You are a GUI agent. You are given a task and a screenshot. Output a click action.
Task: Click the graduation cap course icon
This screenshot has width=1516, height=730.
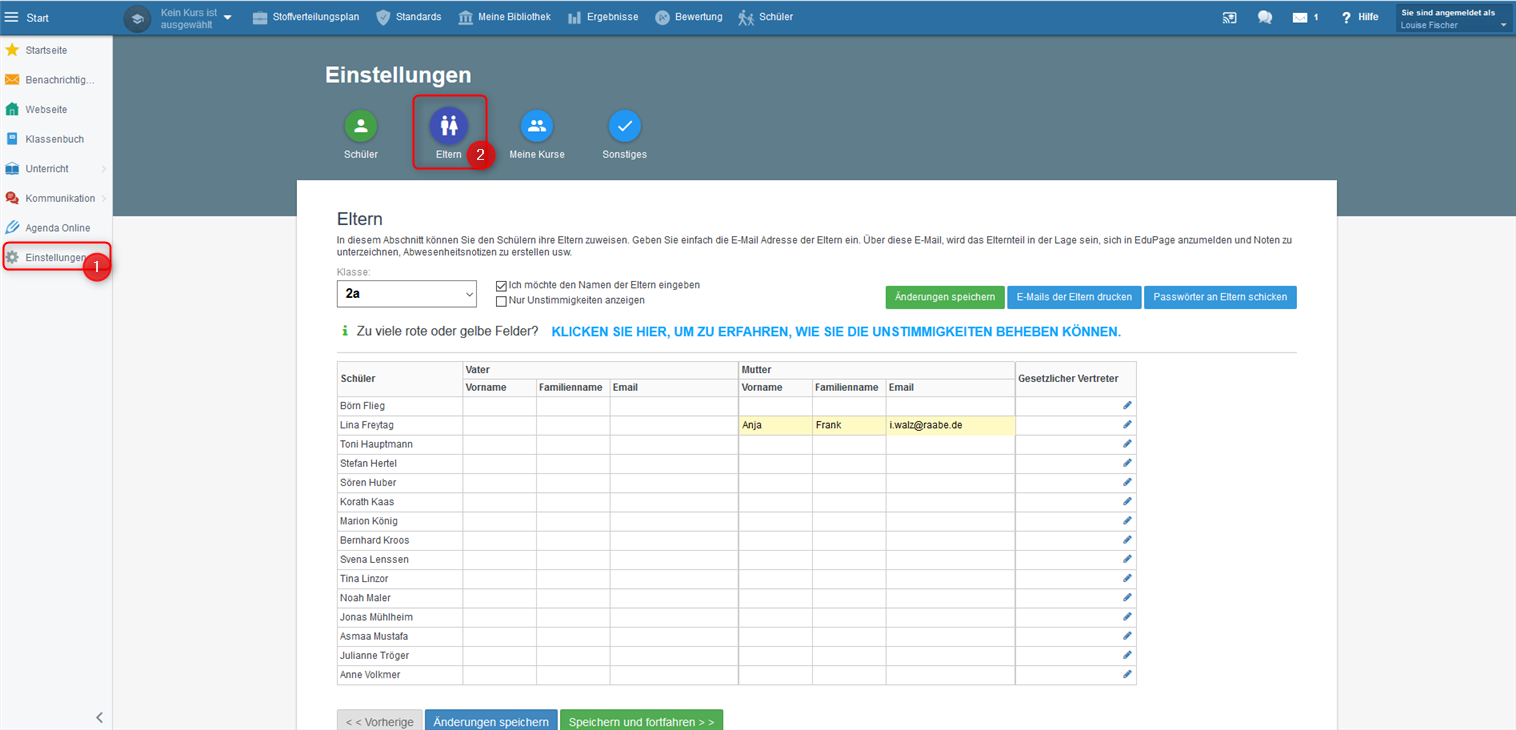coord(138,18)
